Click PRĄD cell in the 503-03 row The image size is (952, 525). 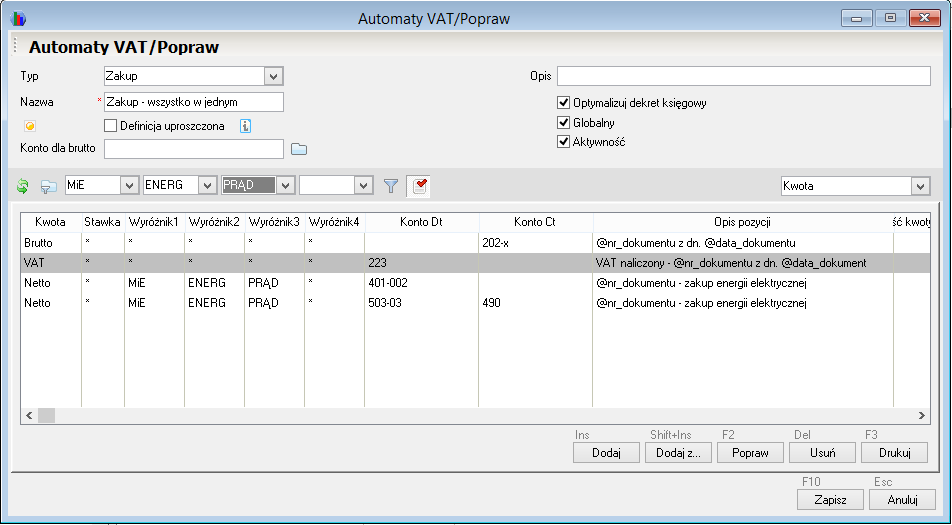(274, 302)
